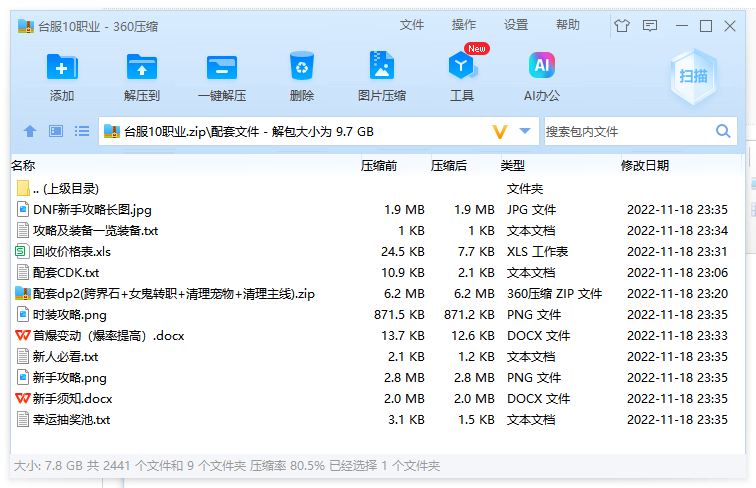The width and height of the screenshot is (756, 488).
Task: Sort by the 修改日期 column header
Action: coord(645,166)
